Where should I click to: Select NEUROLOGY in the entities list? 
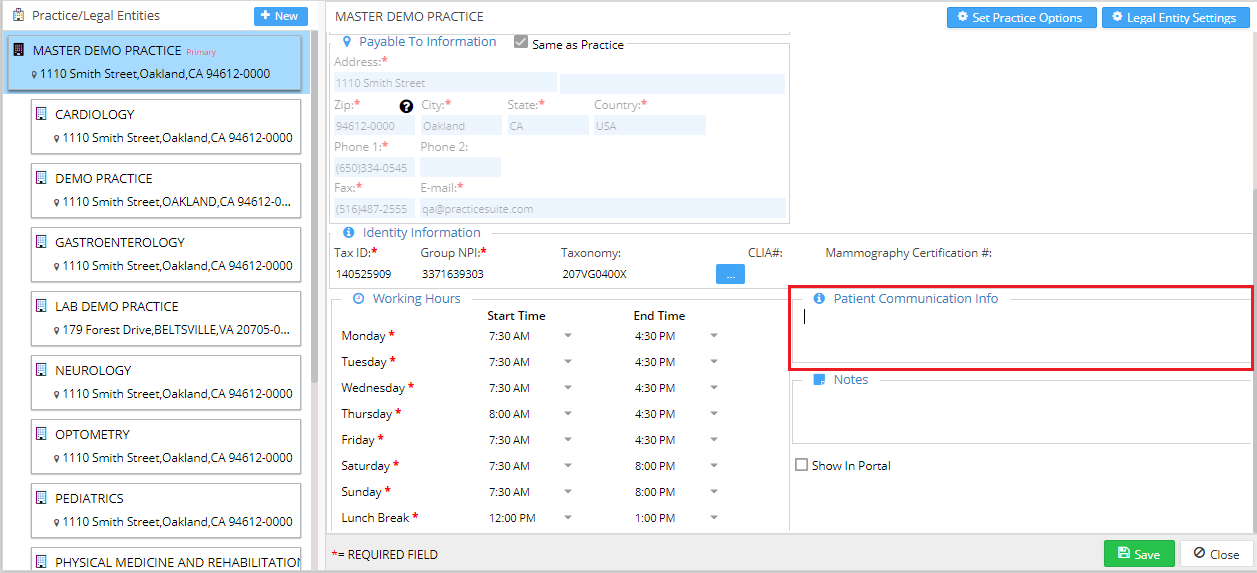[166, 382]
